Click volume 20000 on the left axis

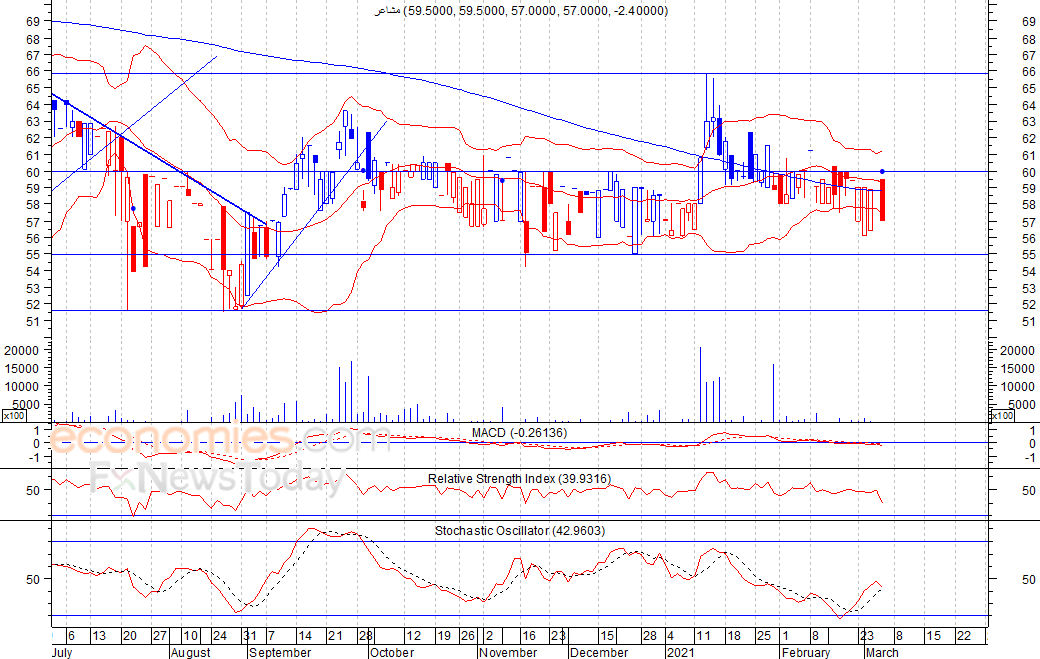point(22,350)
